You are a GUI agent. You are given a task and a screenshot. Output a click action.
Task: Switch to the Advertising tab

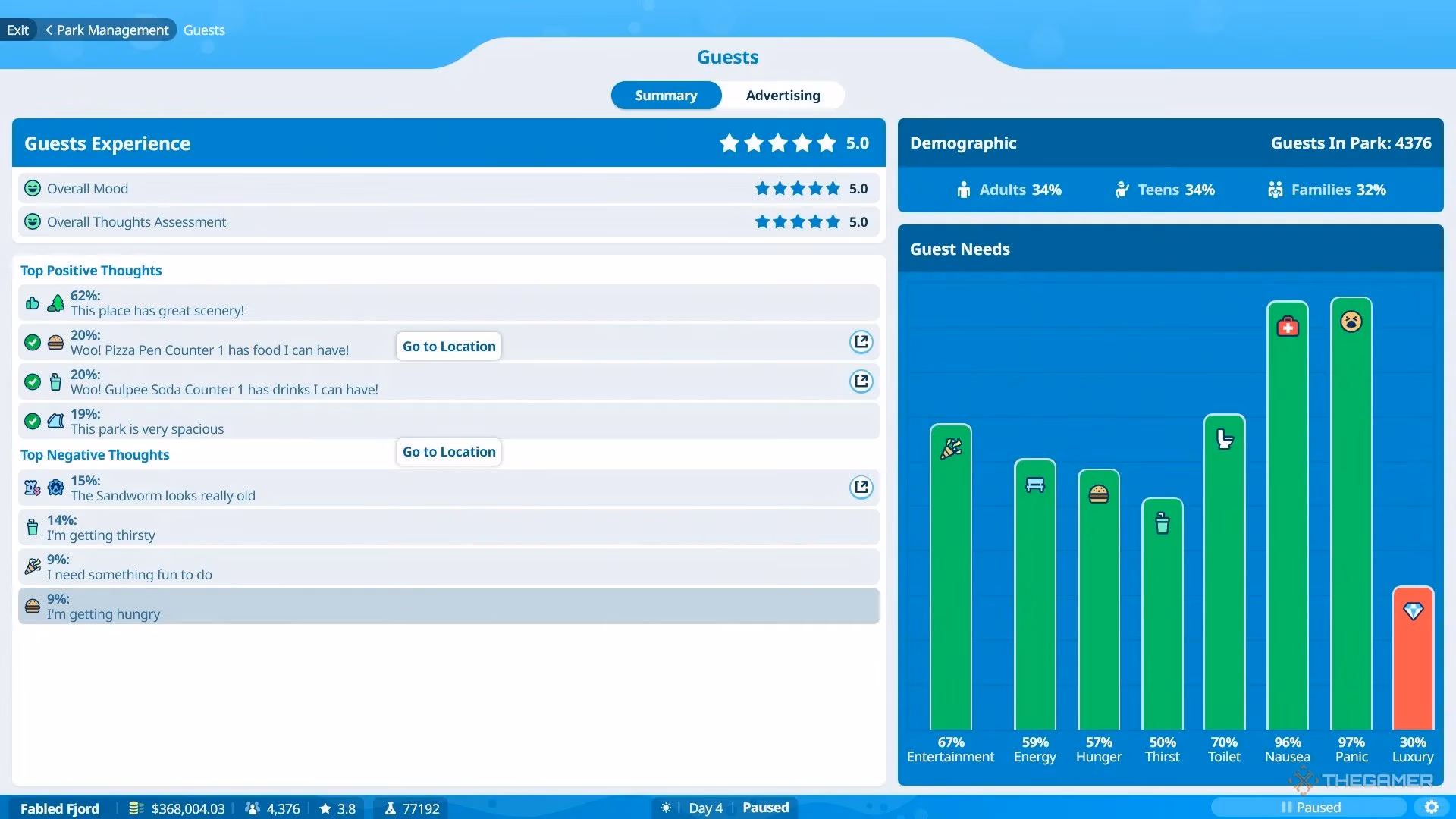[x=783, y=96]
